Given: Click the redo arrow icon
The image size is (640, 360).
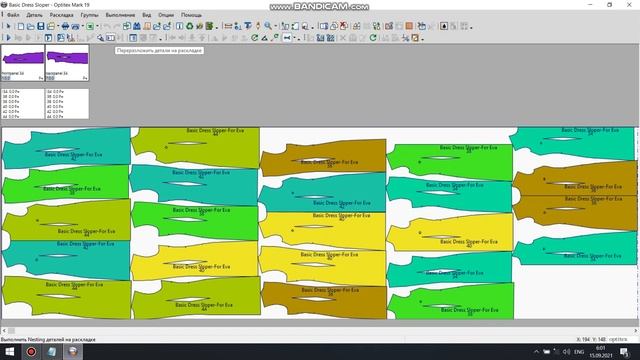Looking at the screenshot, I should click(117, 27).
